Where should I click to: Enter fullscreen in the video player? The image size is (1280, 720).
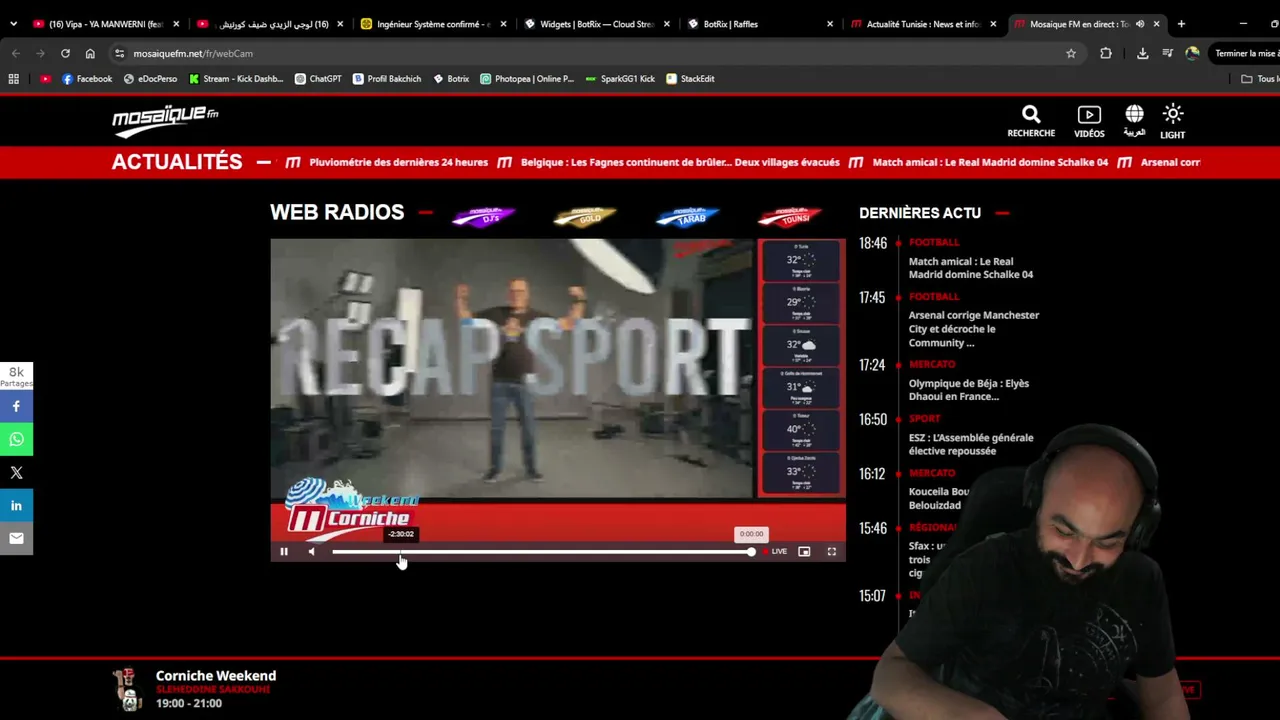831,551
